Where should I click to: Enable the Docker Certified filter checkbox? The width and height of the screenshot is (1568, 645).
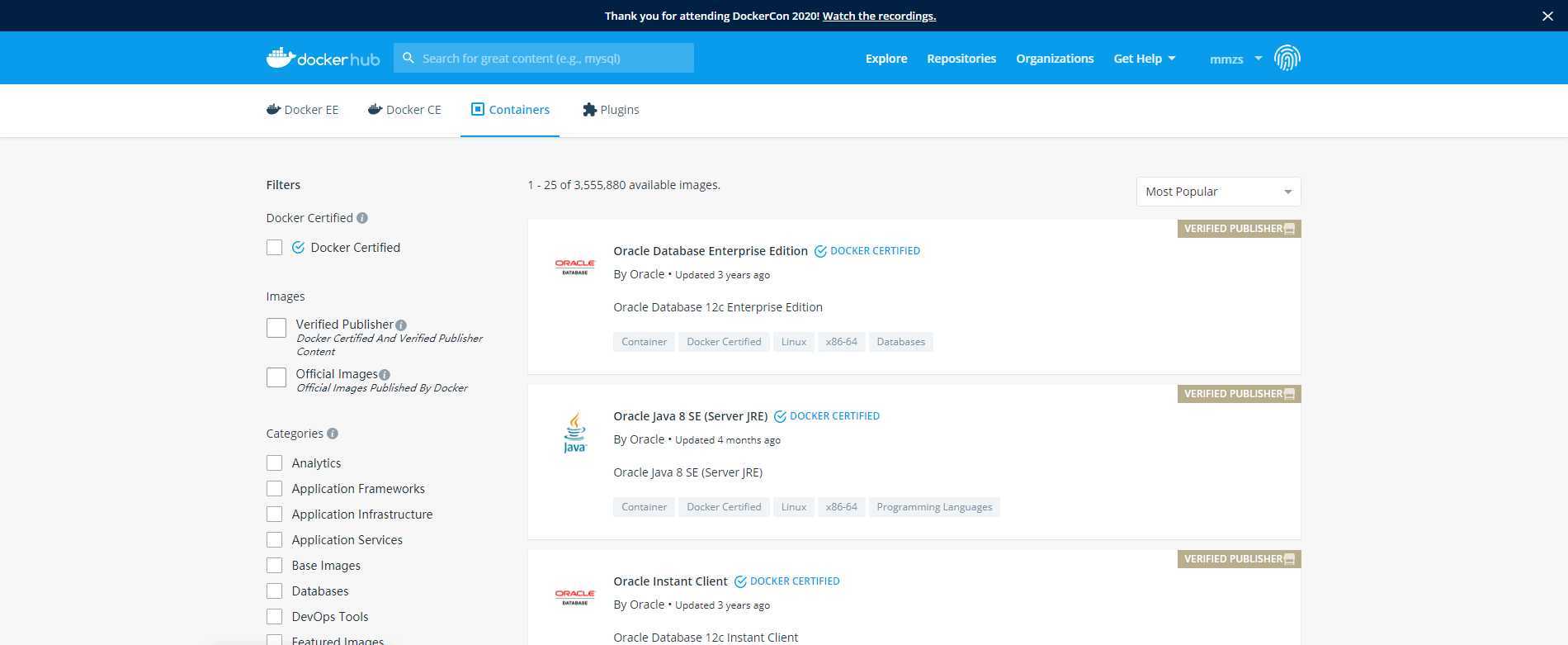pyautogui.click(x=275, y=248)
